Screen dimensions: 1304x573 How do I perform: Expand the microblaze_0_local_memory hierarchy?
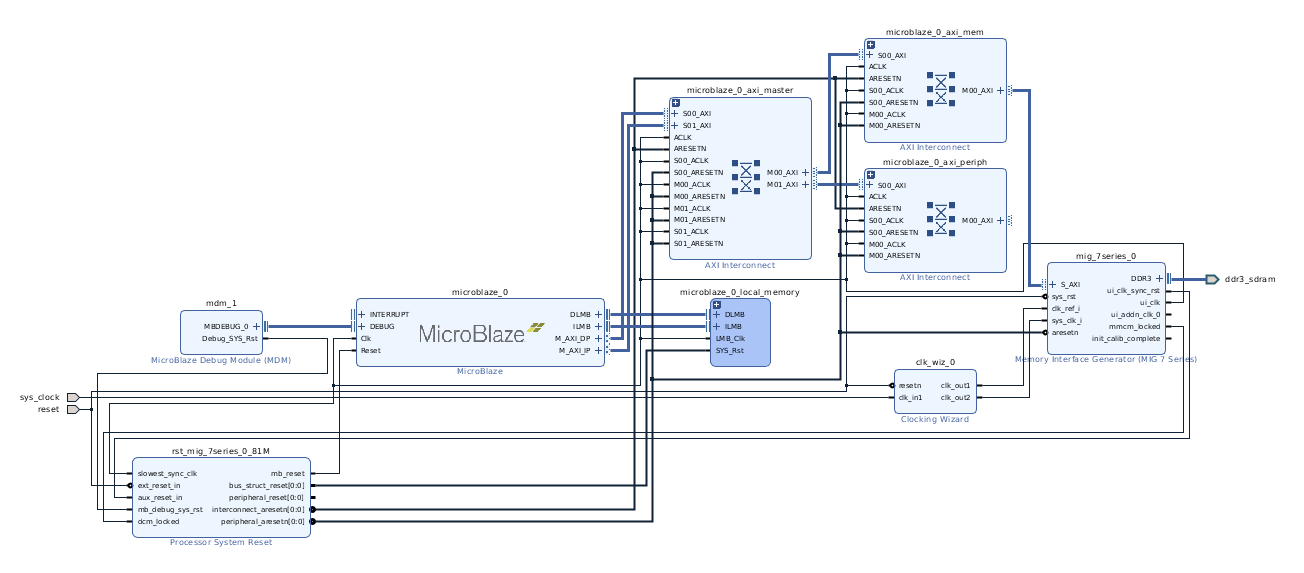(716, 304)
